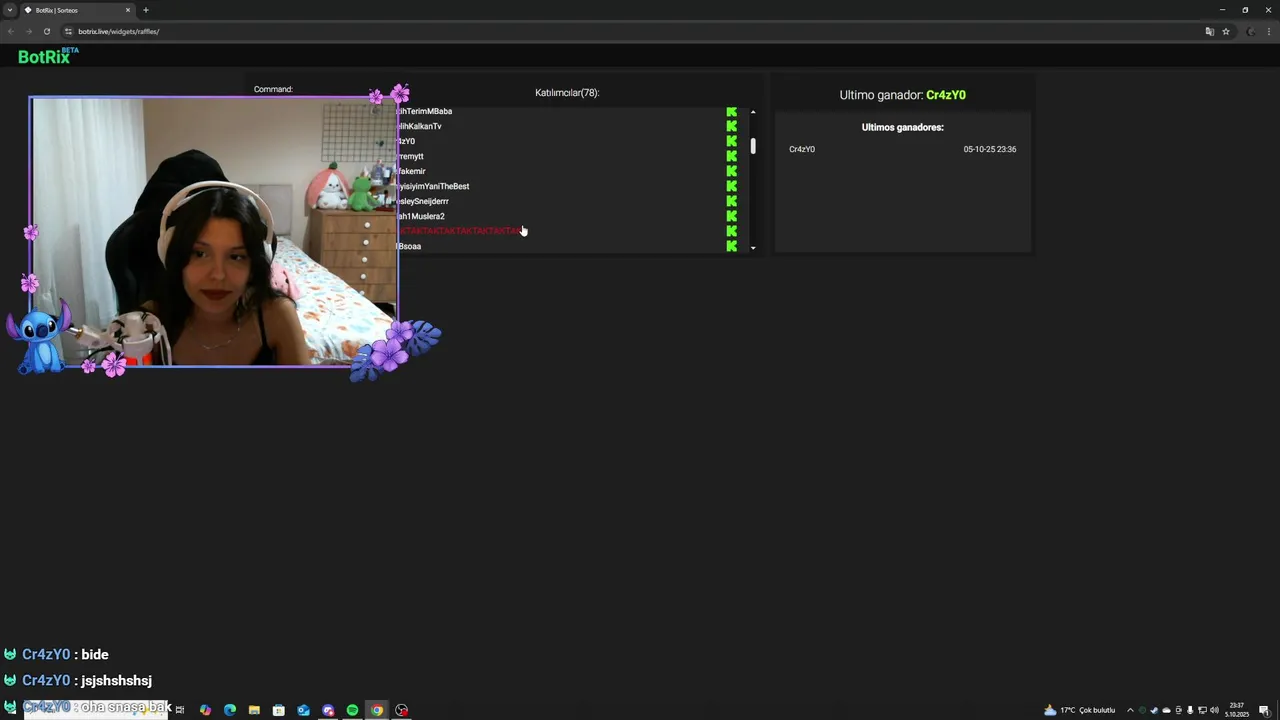
Task: Open the notification center icon
Action: (1264, 710)
